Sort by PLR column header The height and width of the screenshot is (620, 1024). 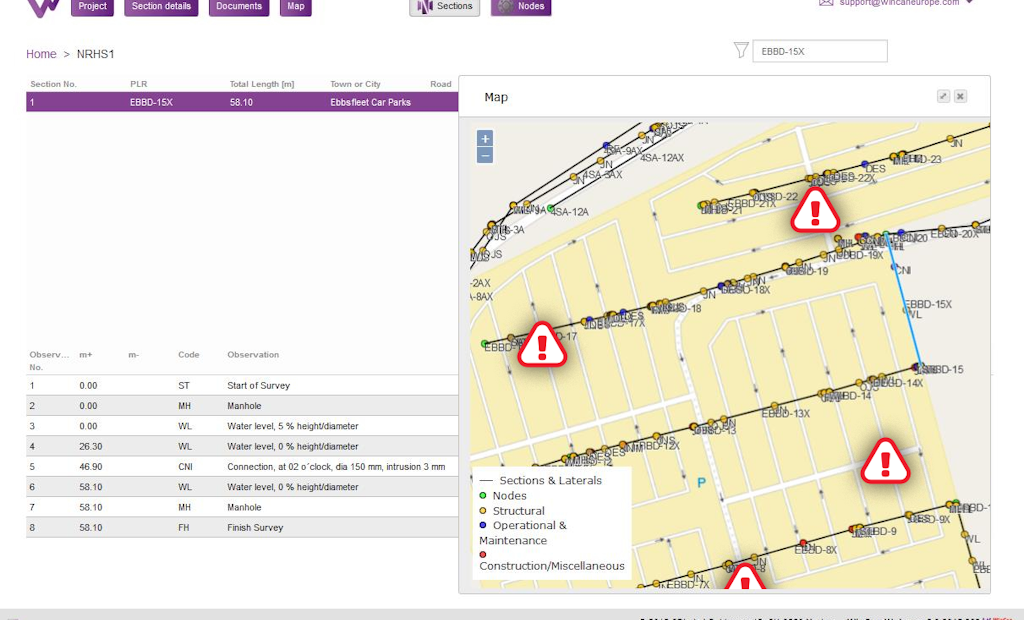click(138, 84)
